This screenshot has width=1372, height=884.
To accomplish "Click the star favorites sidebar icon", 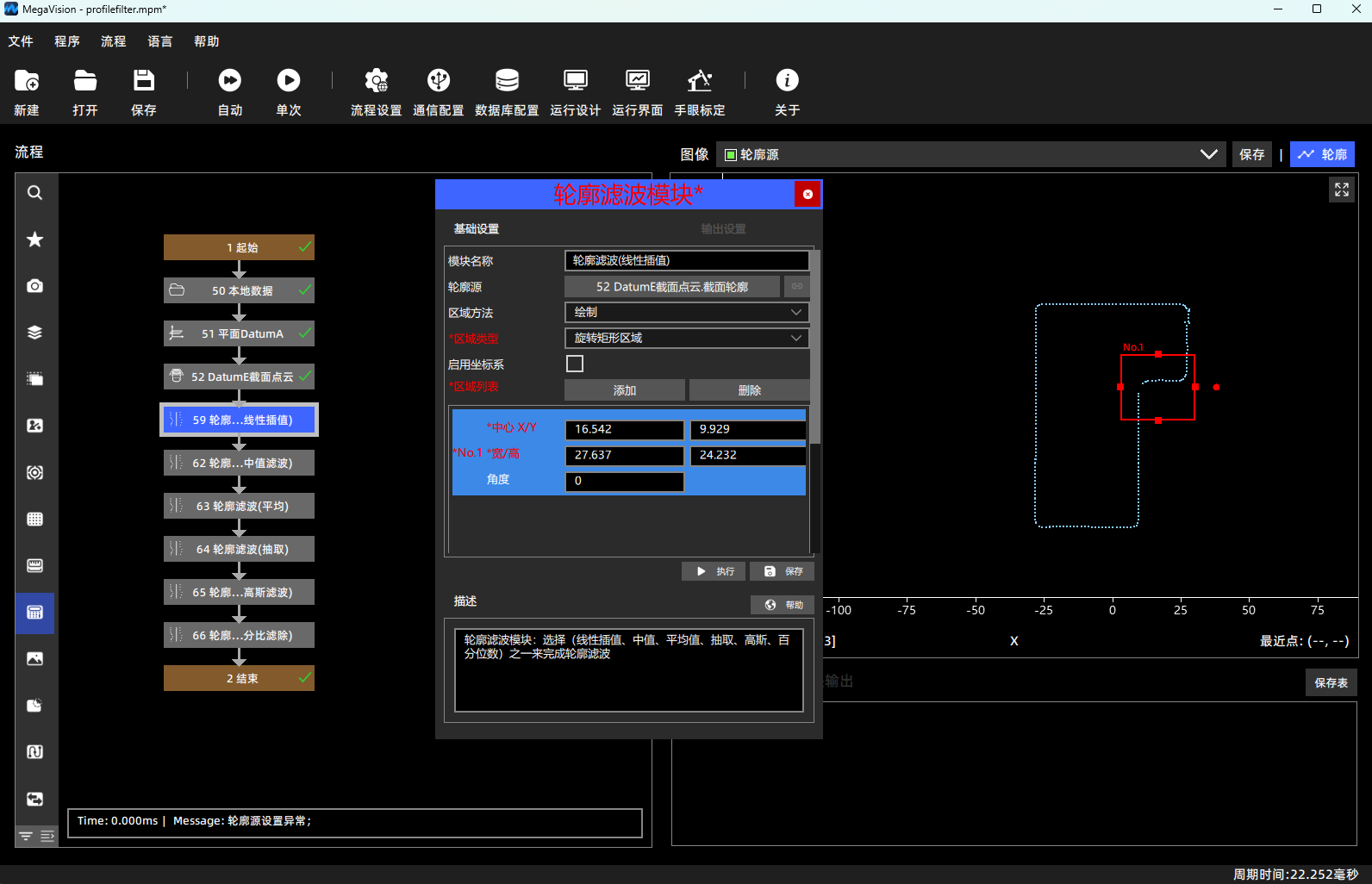I will pyautogui.click(x=34, y=240).
